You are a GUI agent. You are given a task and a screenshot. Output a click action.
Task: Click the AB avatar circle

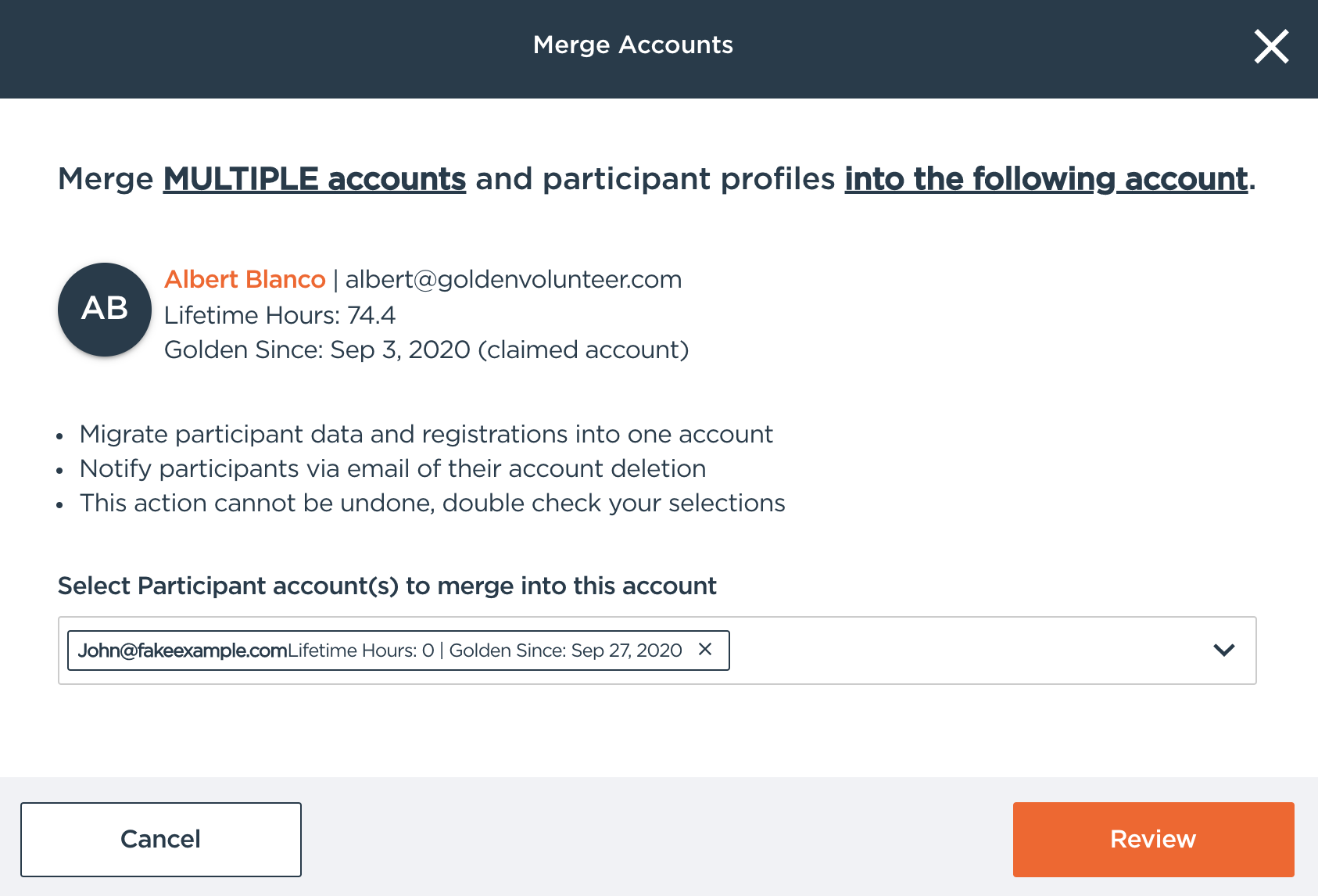pyautogui.click(x=105, y=310)
